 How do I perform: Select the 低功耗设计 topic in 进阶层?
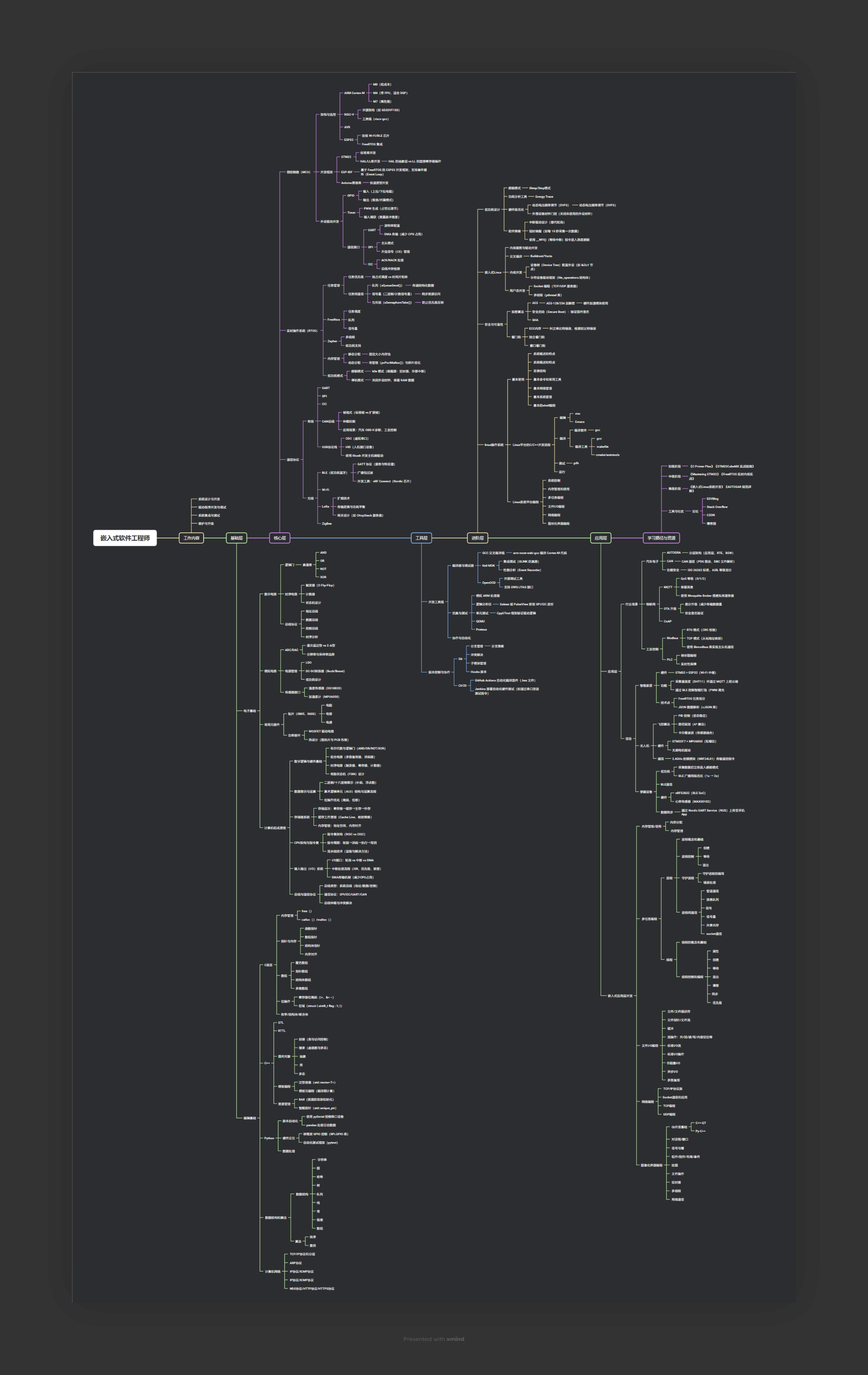(x=492, y=209)
